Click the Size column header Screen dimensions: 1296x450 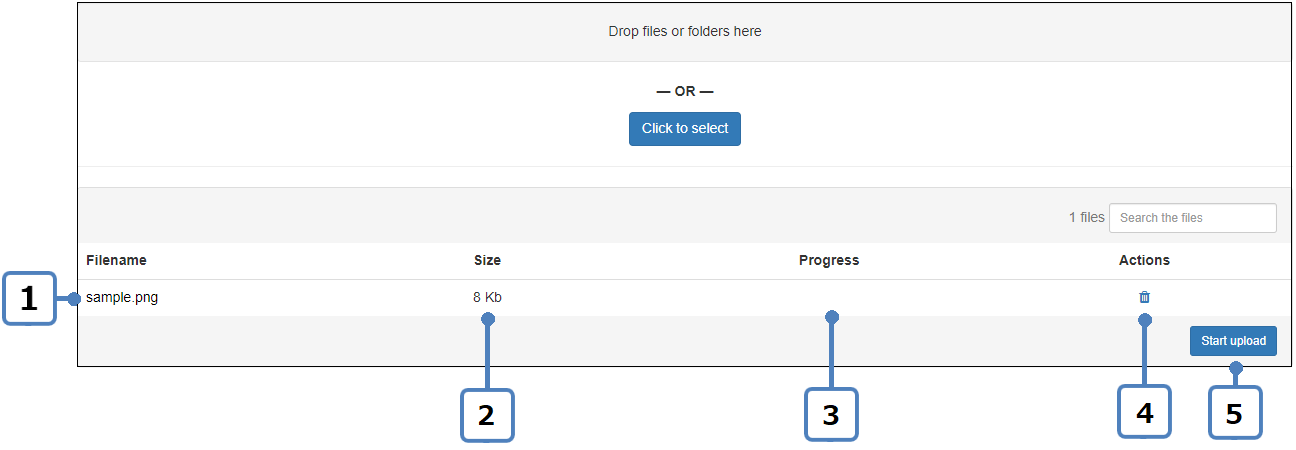pos(487,260)
